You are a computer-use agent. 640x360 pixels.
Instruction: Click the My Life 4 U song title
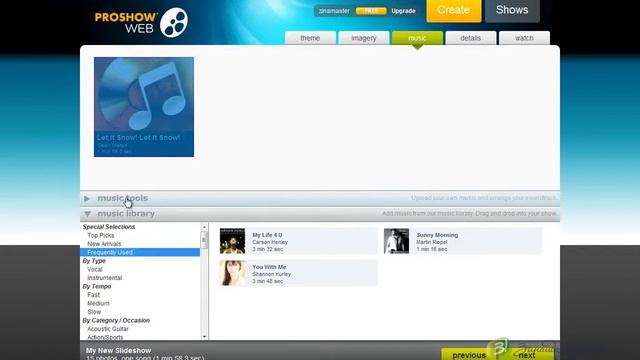267,235
